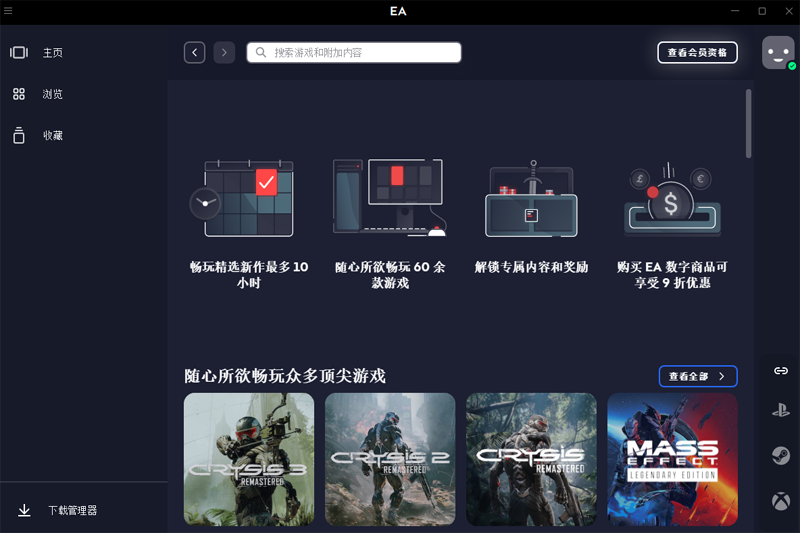Click the forward navigation arrow
Image resolution: width=800 pixels, height=533 pixels.
[x=224, y=52]
